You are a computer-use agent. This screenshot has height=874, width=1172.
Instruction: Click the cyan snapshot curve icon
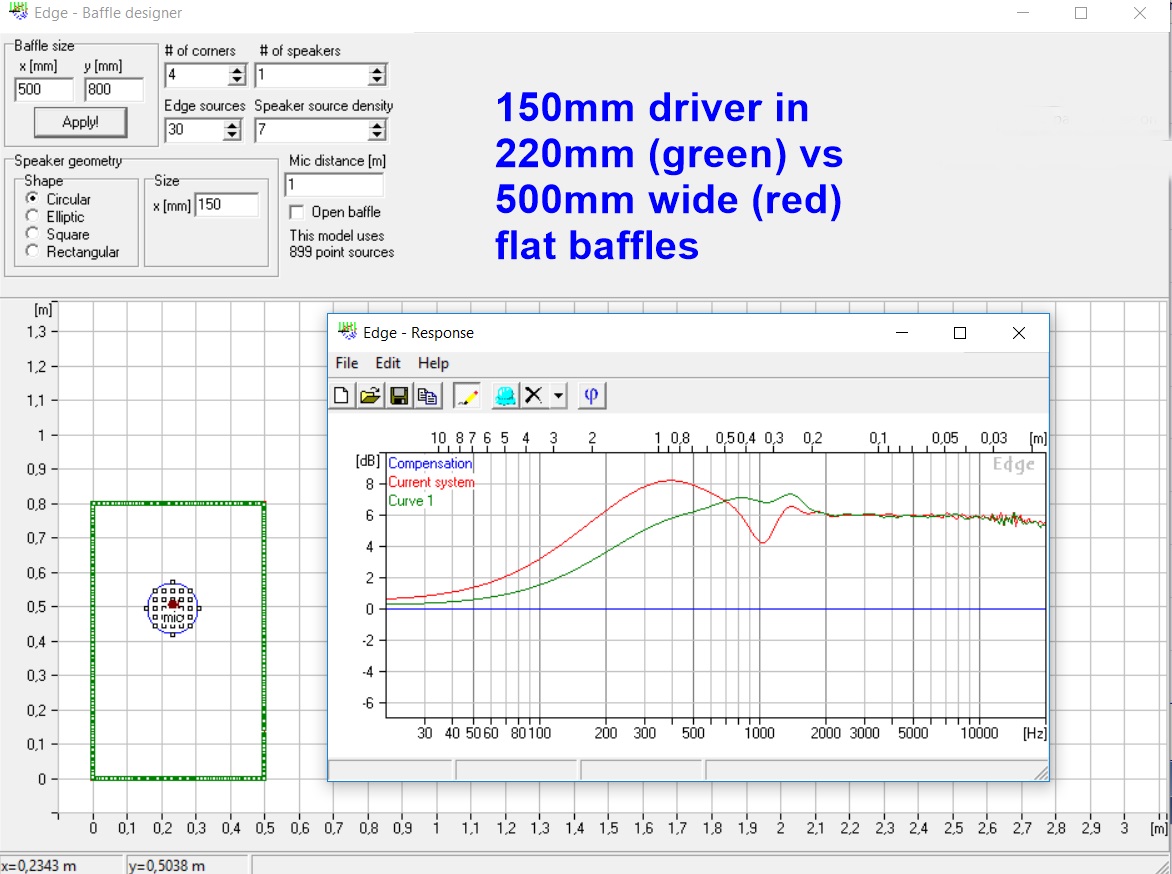point(505,396)
